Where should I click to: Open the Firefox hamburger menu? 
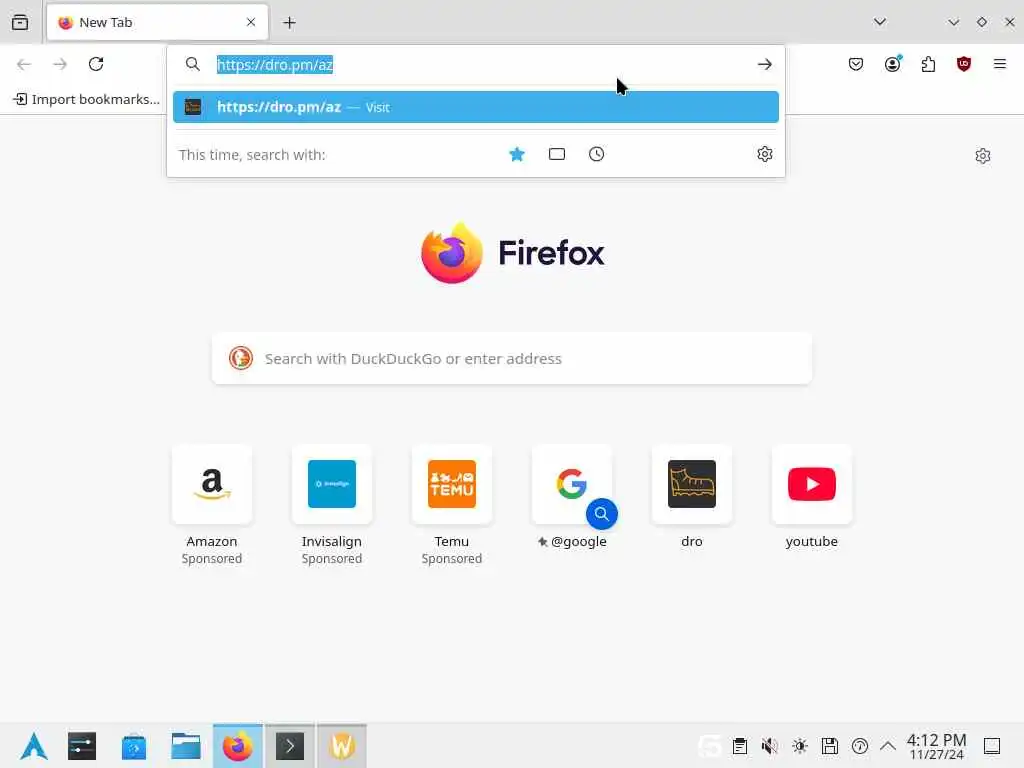pyautogui.click(x=999, y=63)
